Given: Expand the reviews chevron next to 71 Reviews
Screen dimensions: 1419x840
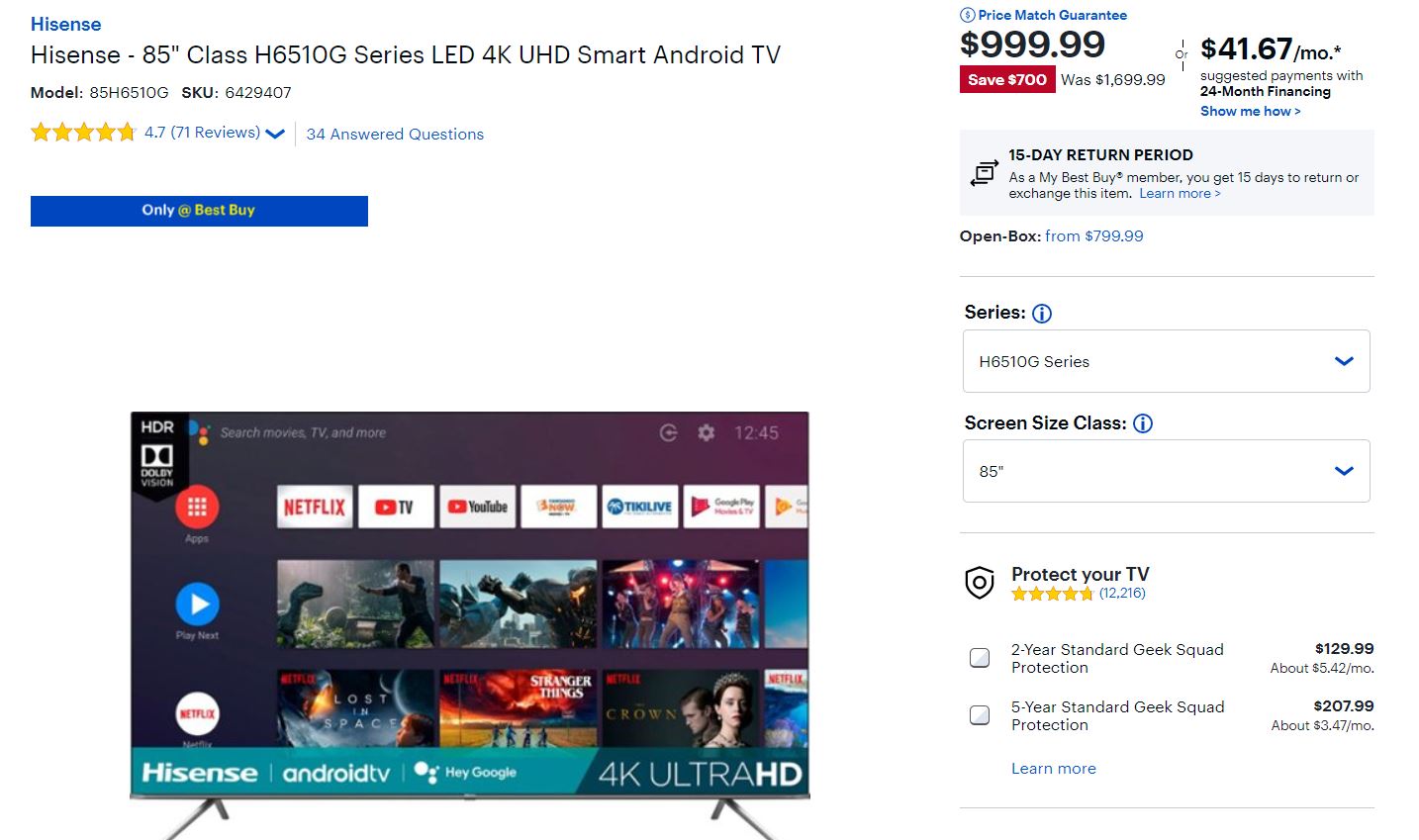Looking at the screenshot, I should (275, 135).
